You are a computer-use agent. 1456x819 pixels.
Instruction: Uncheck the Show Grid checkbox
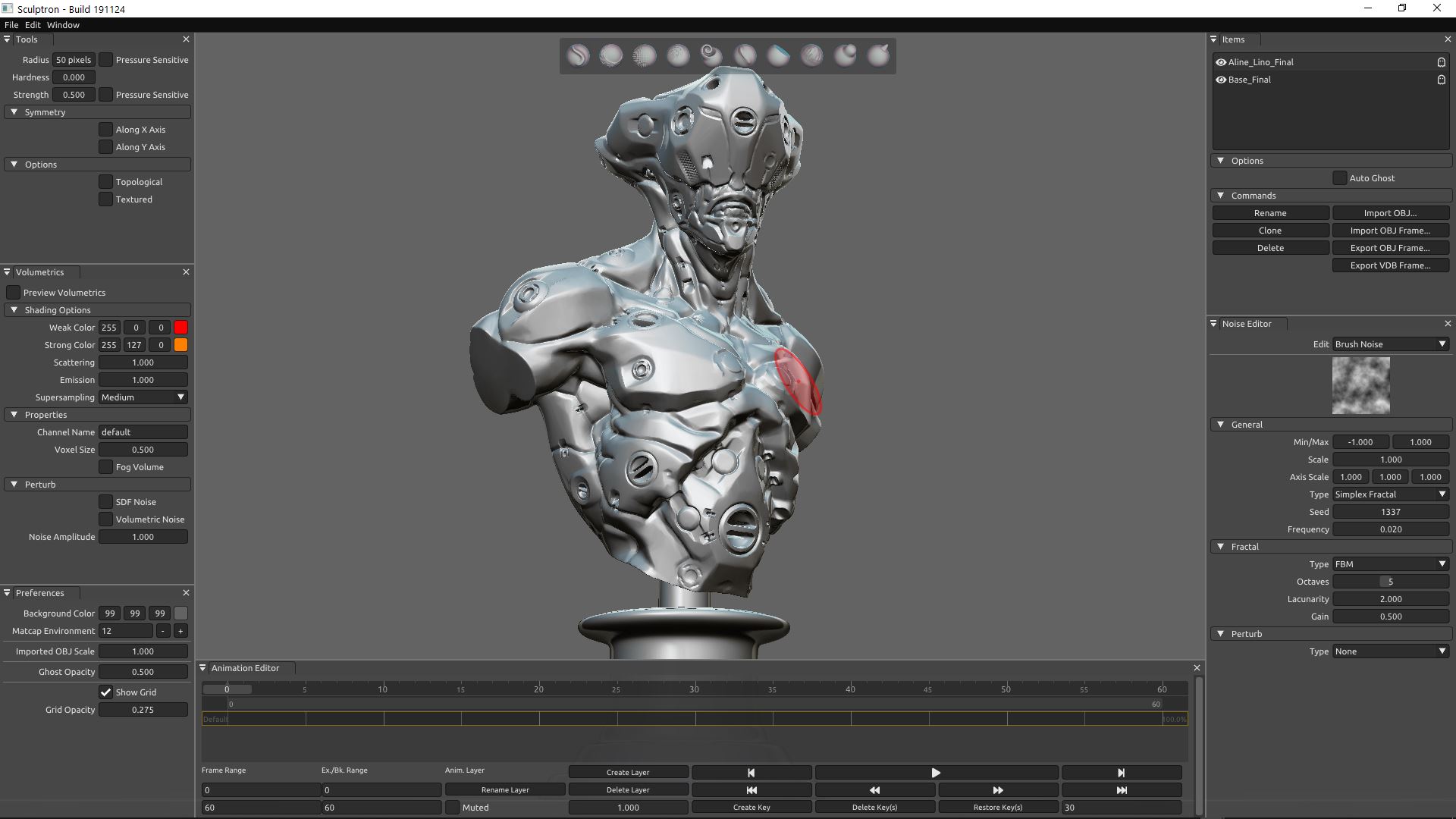click(x=106, y=692)
